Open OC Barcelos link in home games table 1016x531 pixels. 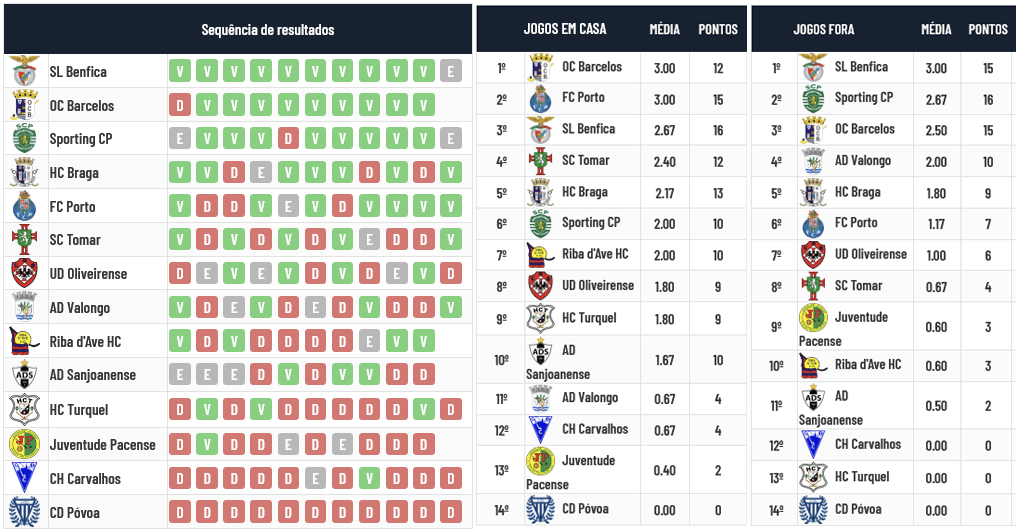[592, 67]
